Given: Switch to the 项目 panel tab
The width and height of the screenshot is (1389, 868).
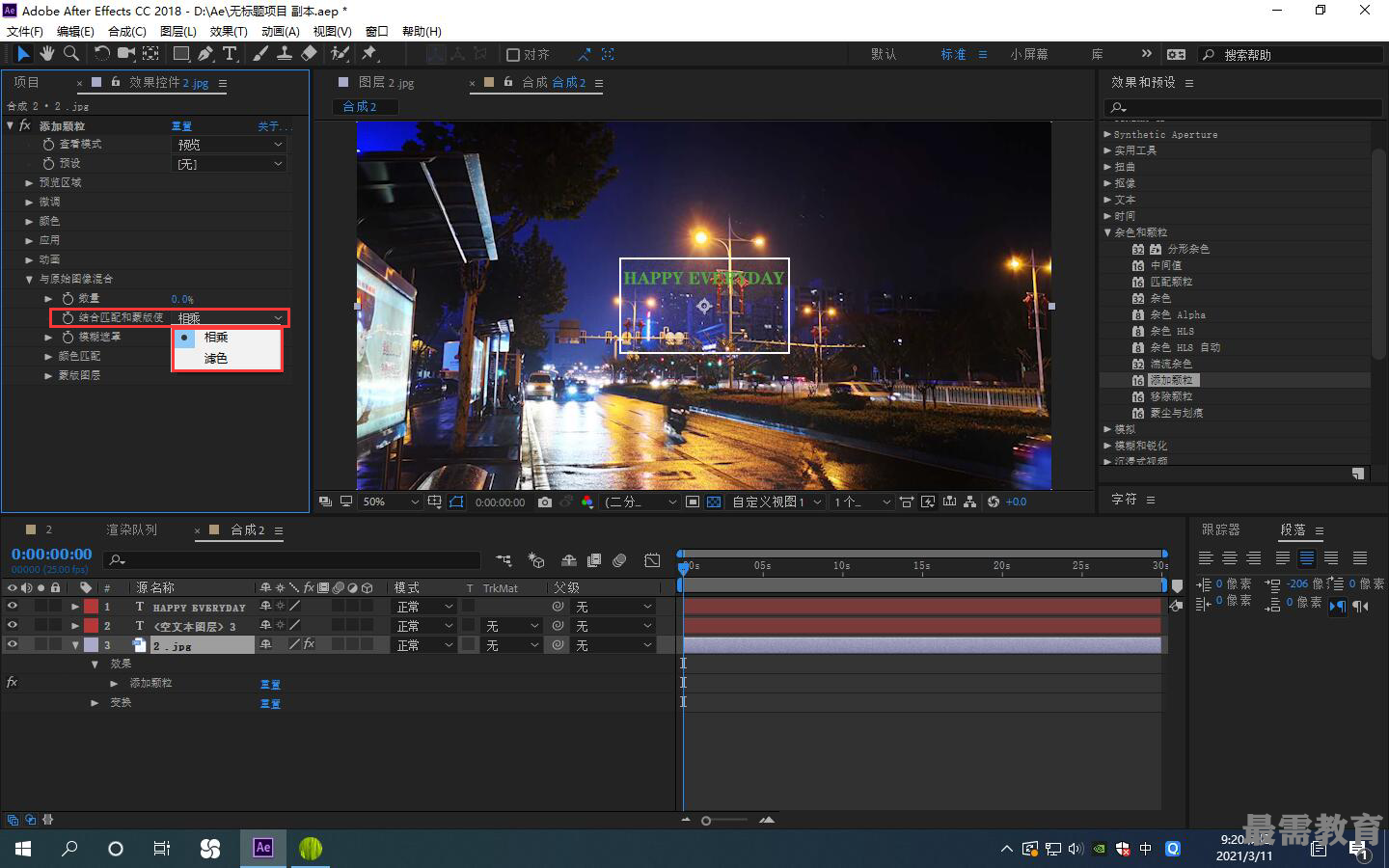Looking at the screenshot, I should (26, 83).
